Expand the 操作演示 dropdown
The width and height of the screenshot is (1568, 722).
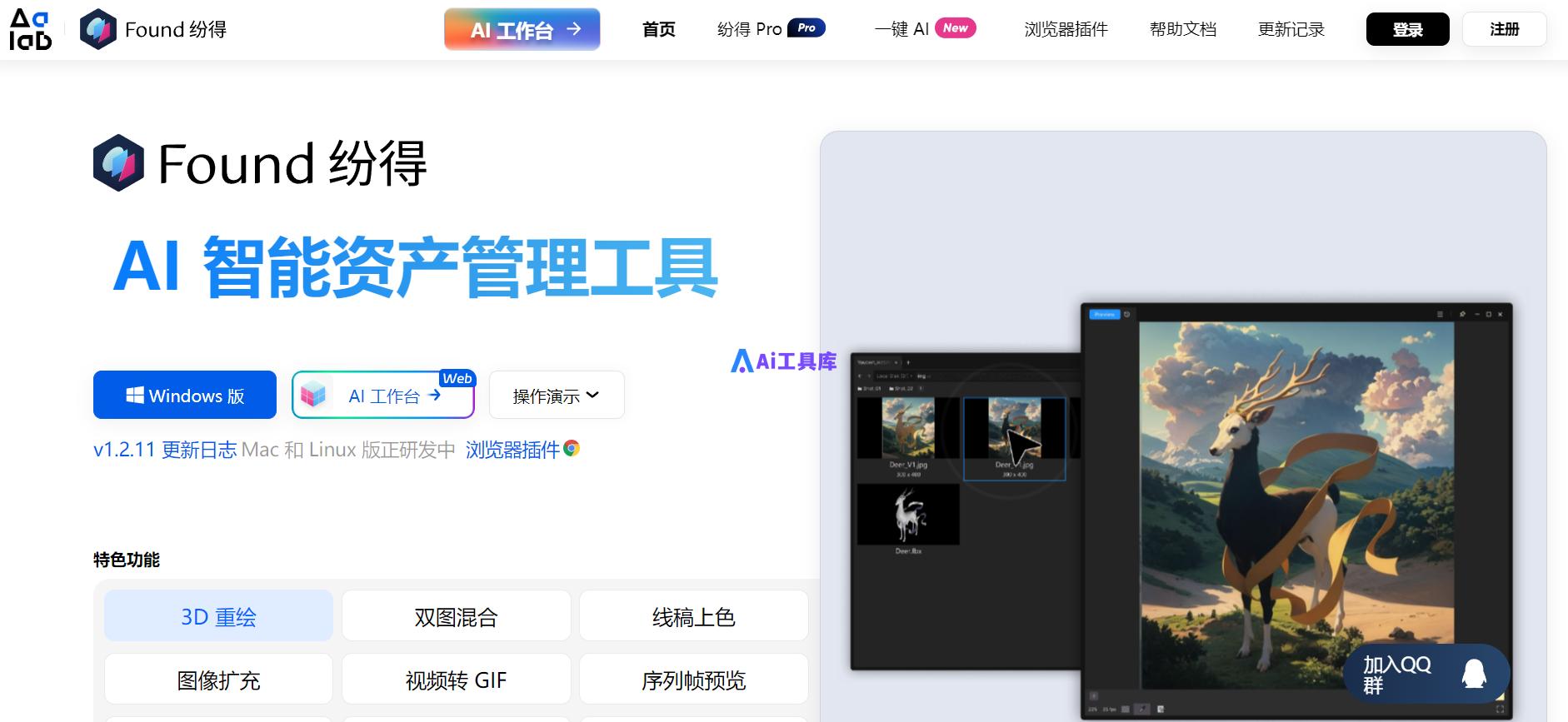click(x=557, y=395)
